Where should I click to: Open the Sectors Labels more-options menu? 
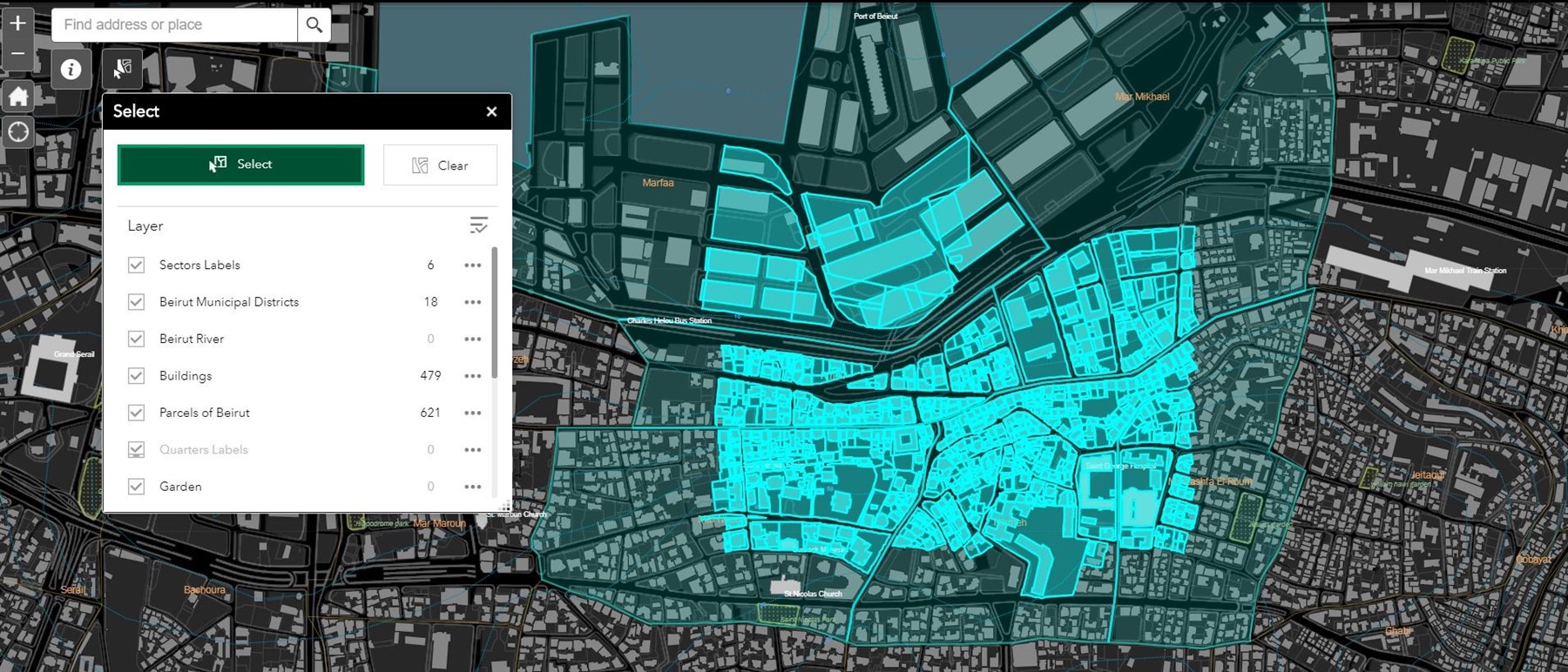click(473, 265)
